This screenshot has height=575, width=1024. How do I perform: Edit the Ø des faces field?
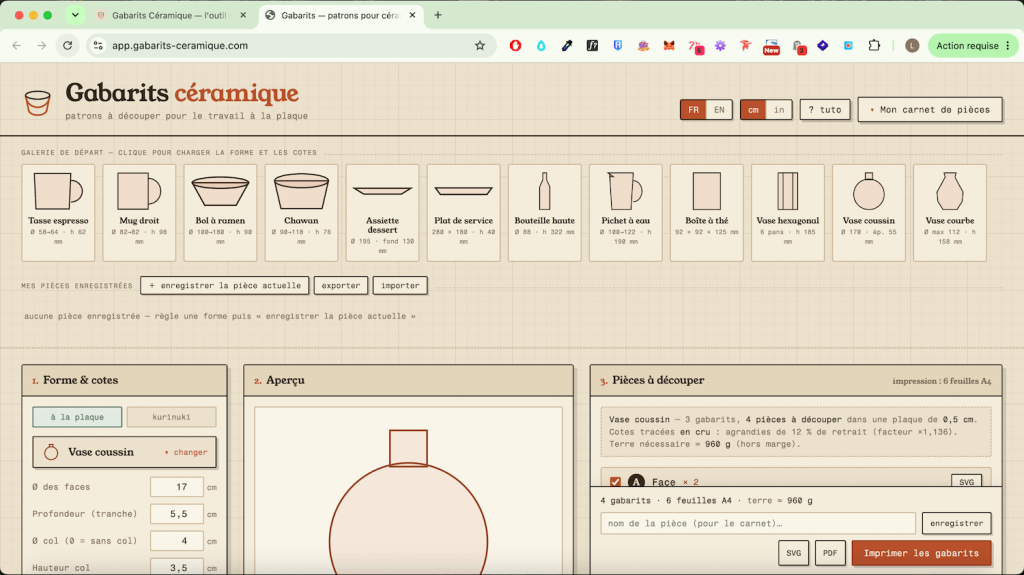(x=177, y=487)
